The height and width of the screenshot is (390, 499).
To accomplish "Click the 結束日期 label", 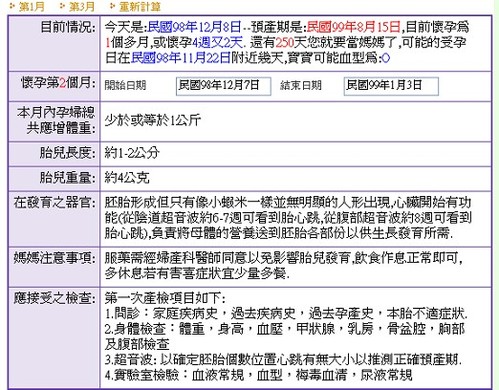I will pyautogui.click(x=301, y=86).
